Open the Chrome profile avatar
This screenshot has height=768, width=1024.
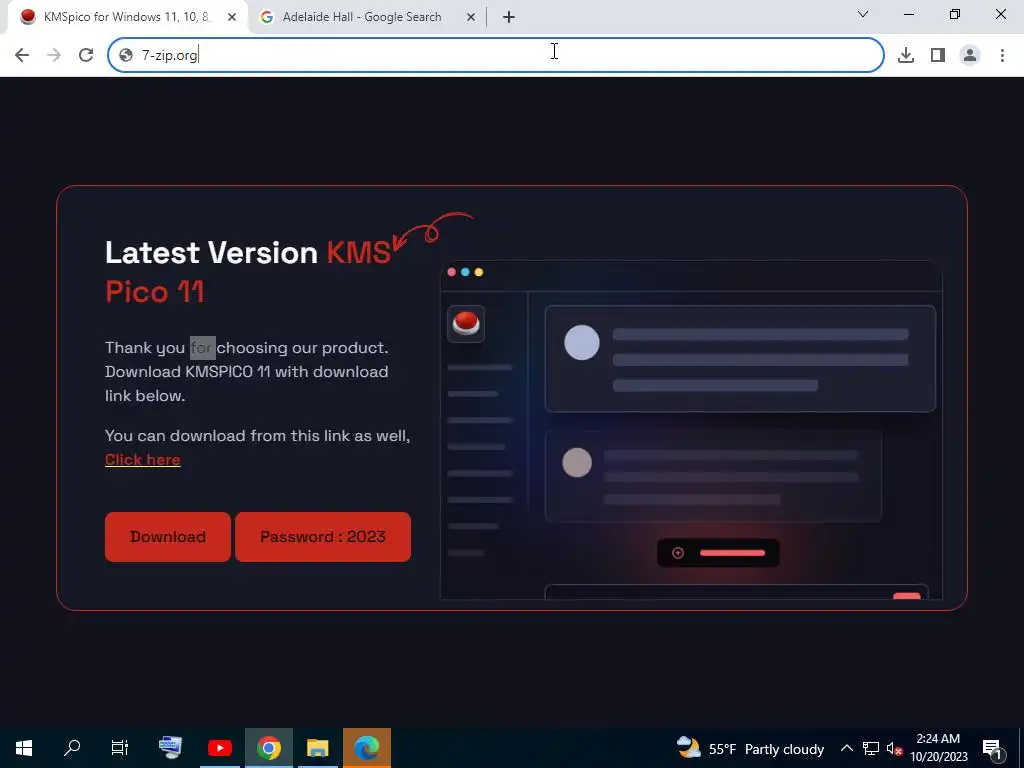[970, 55]
